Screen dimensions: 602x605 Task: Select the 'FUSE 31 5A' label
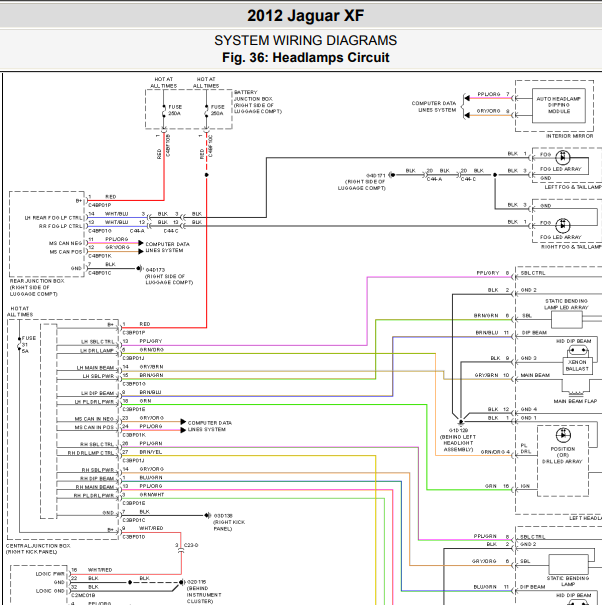[x=29, y=345]
